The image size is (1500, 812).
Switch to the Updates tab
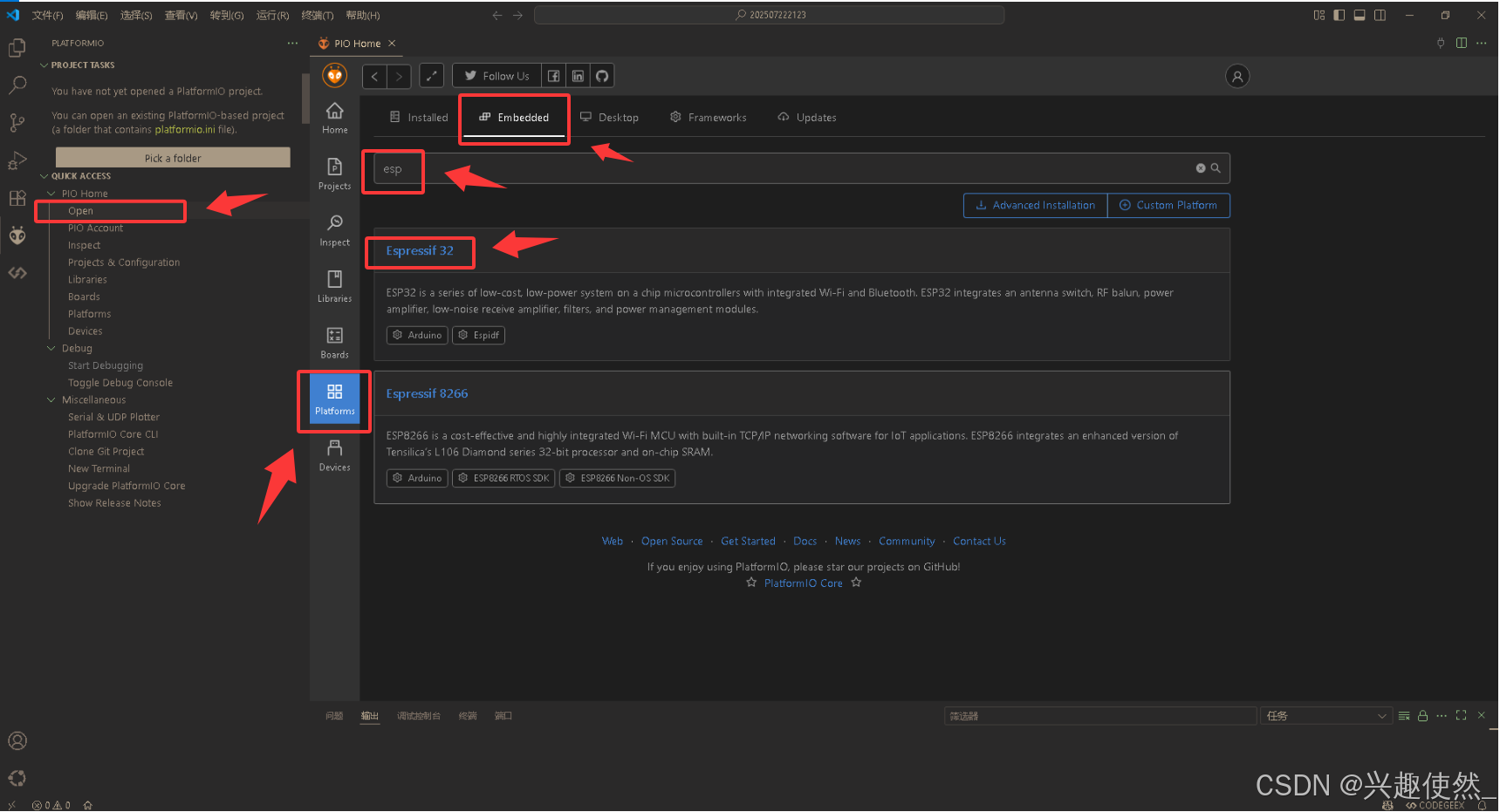point(807,118)
